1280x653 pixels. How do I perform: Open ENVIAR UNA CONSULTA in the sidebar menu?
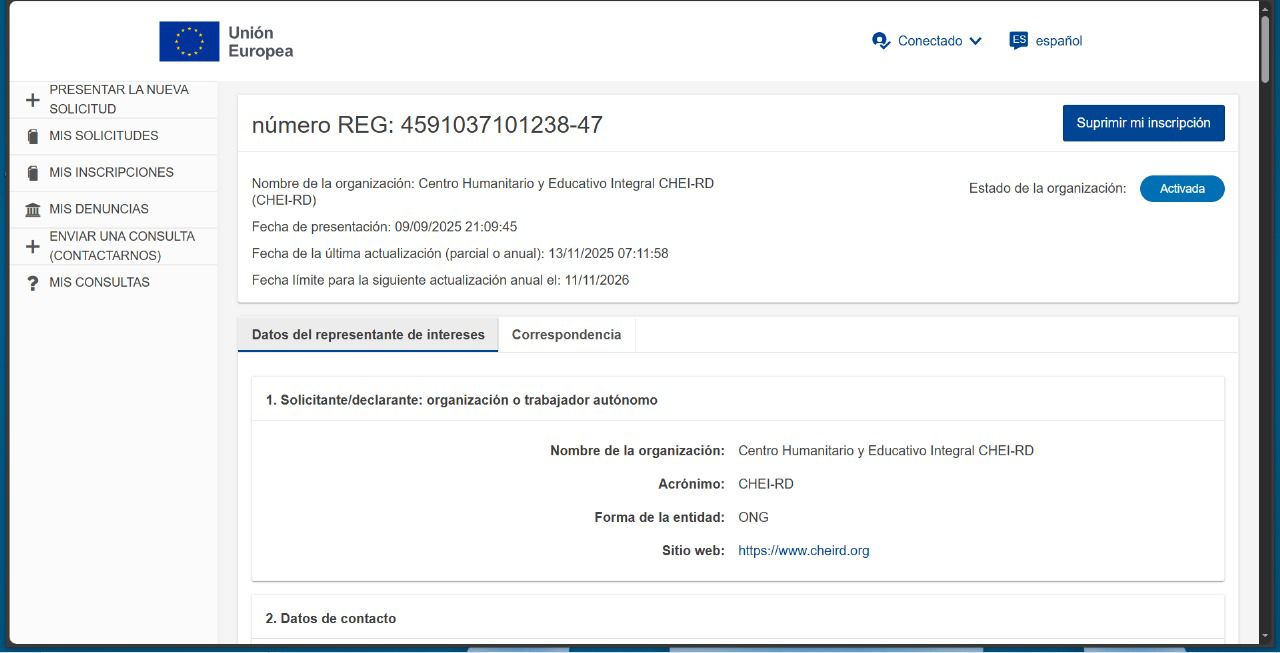tap(122, 245)
